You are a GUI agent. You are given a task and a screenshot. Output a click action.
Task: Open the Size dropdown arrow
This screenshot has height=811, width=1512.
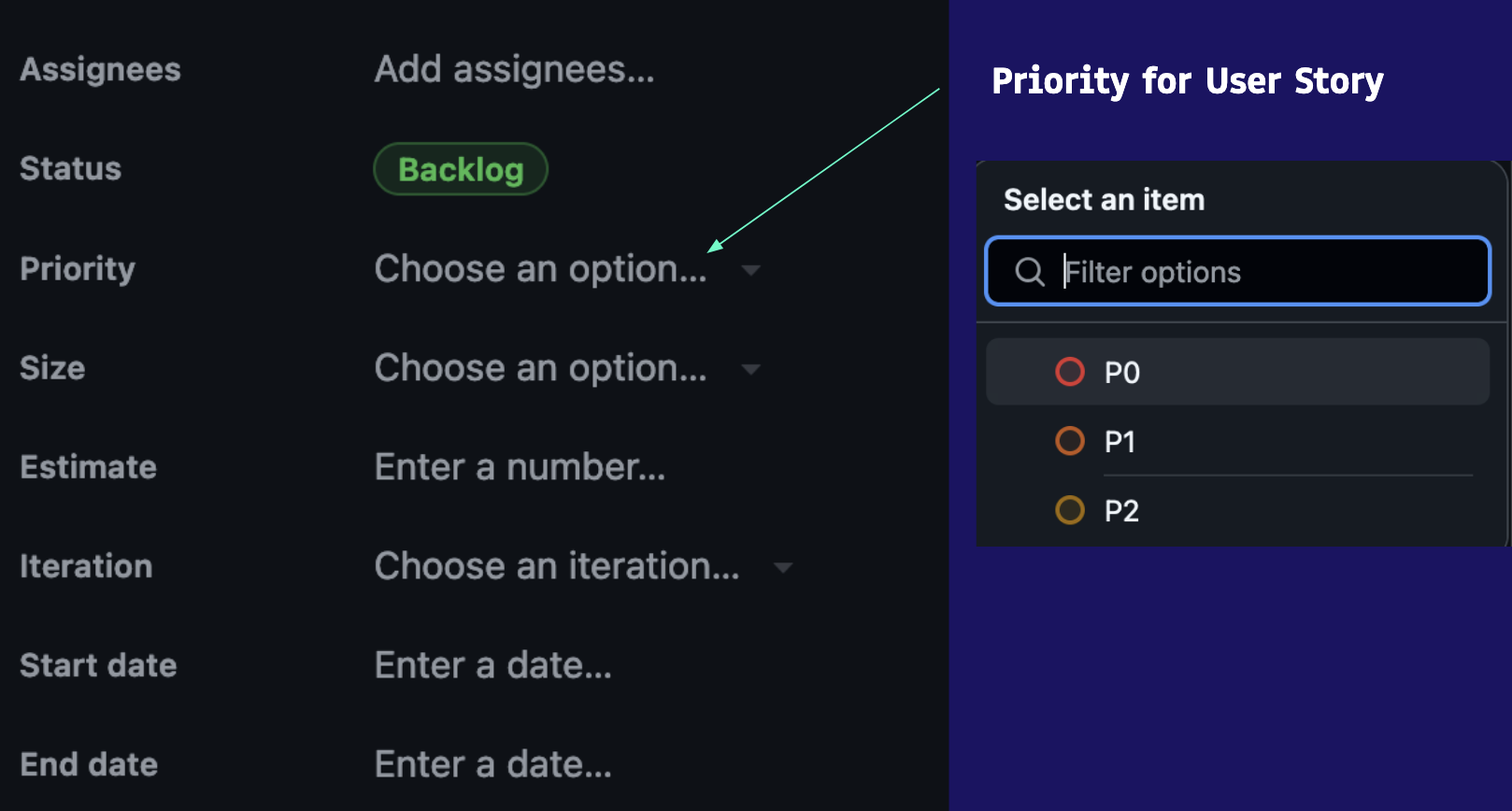click(x=750, y=370)
